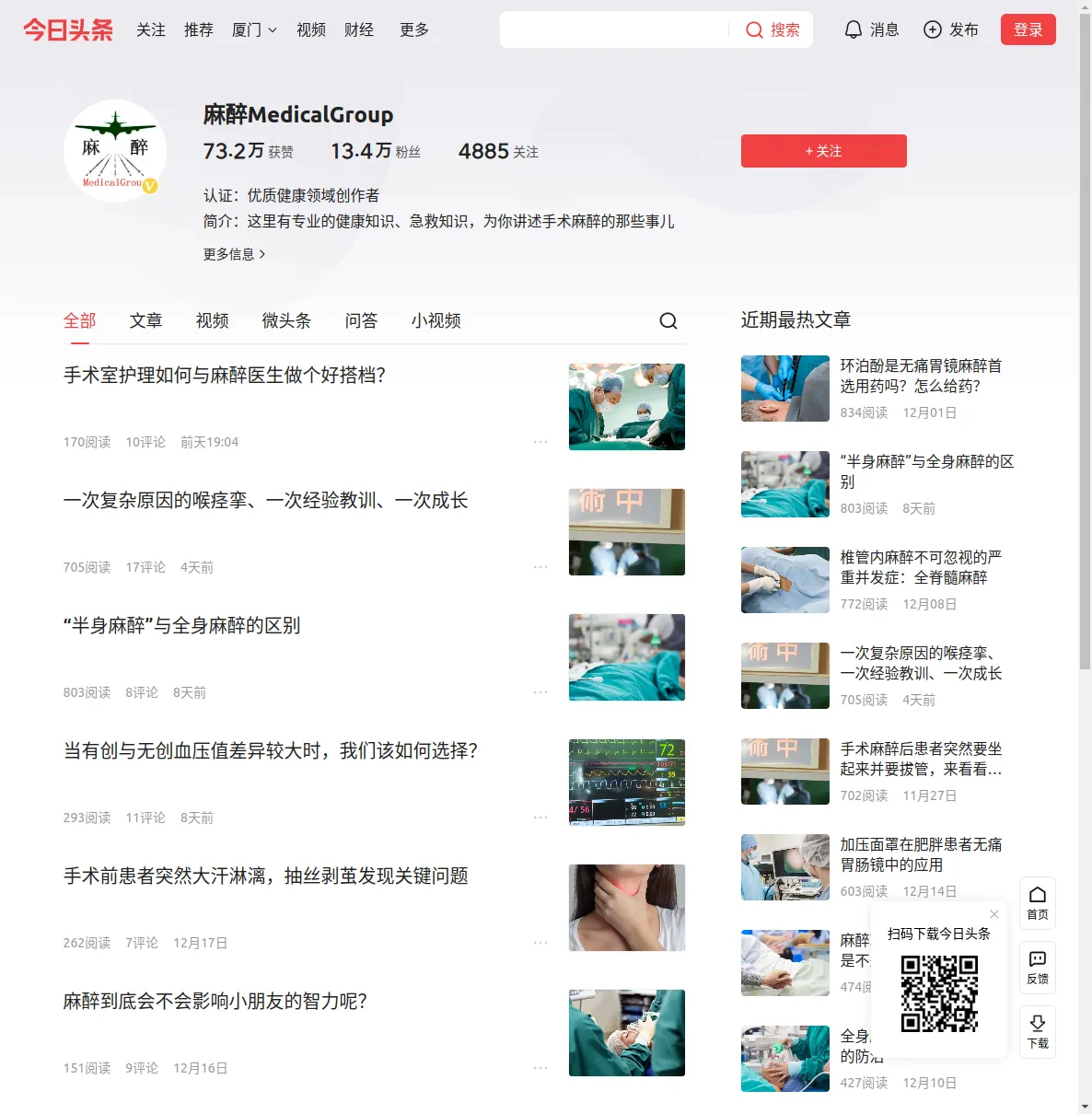The image size is (1092, 1114).
Task: Click thumbnail beside 加压面罩 hot article
Action: tap(785, 867)
